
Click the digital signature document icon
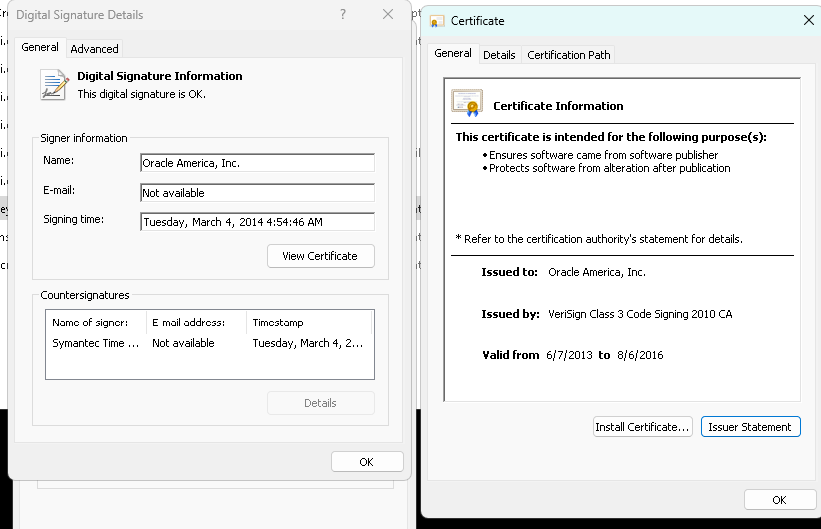54,85
